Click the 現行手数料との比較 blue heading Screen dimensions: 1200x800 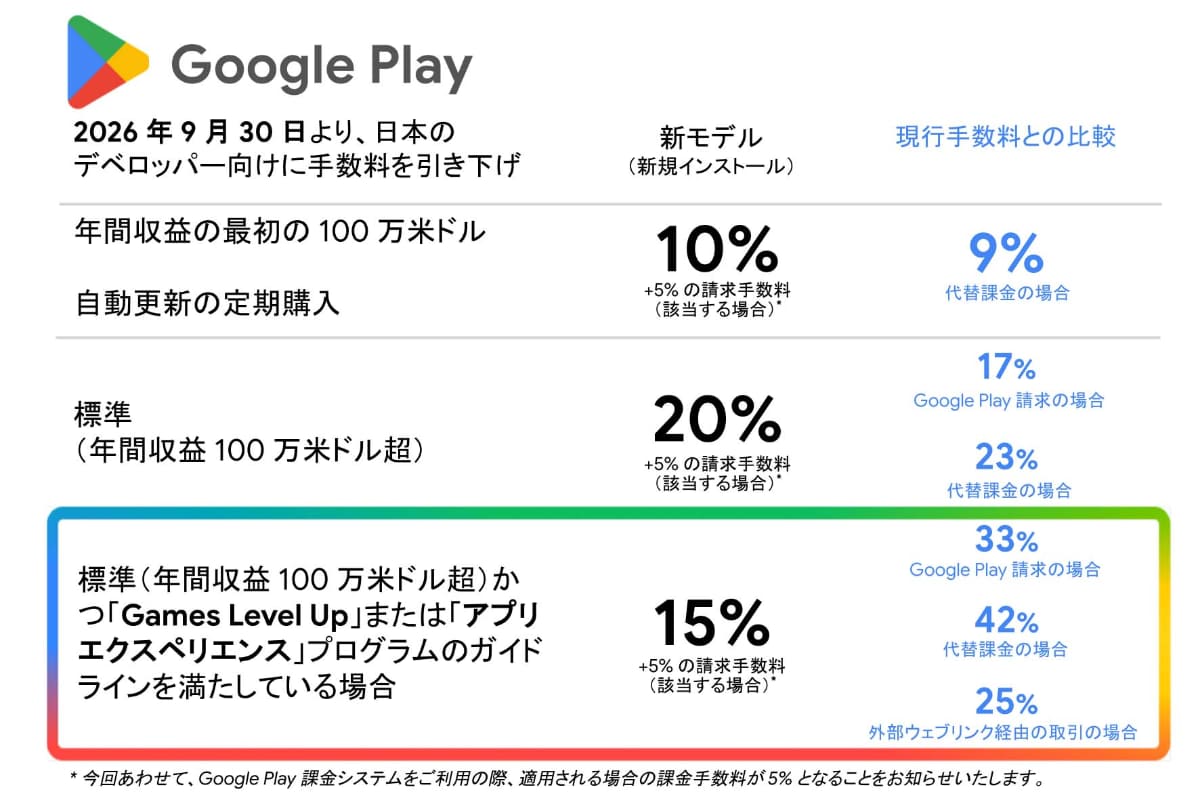click(1005, 137)
